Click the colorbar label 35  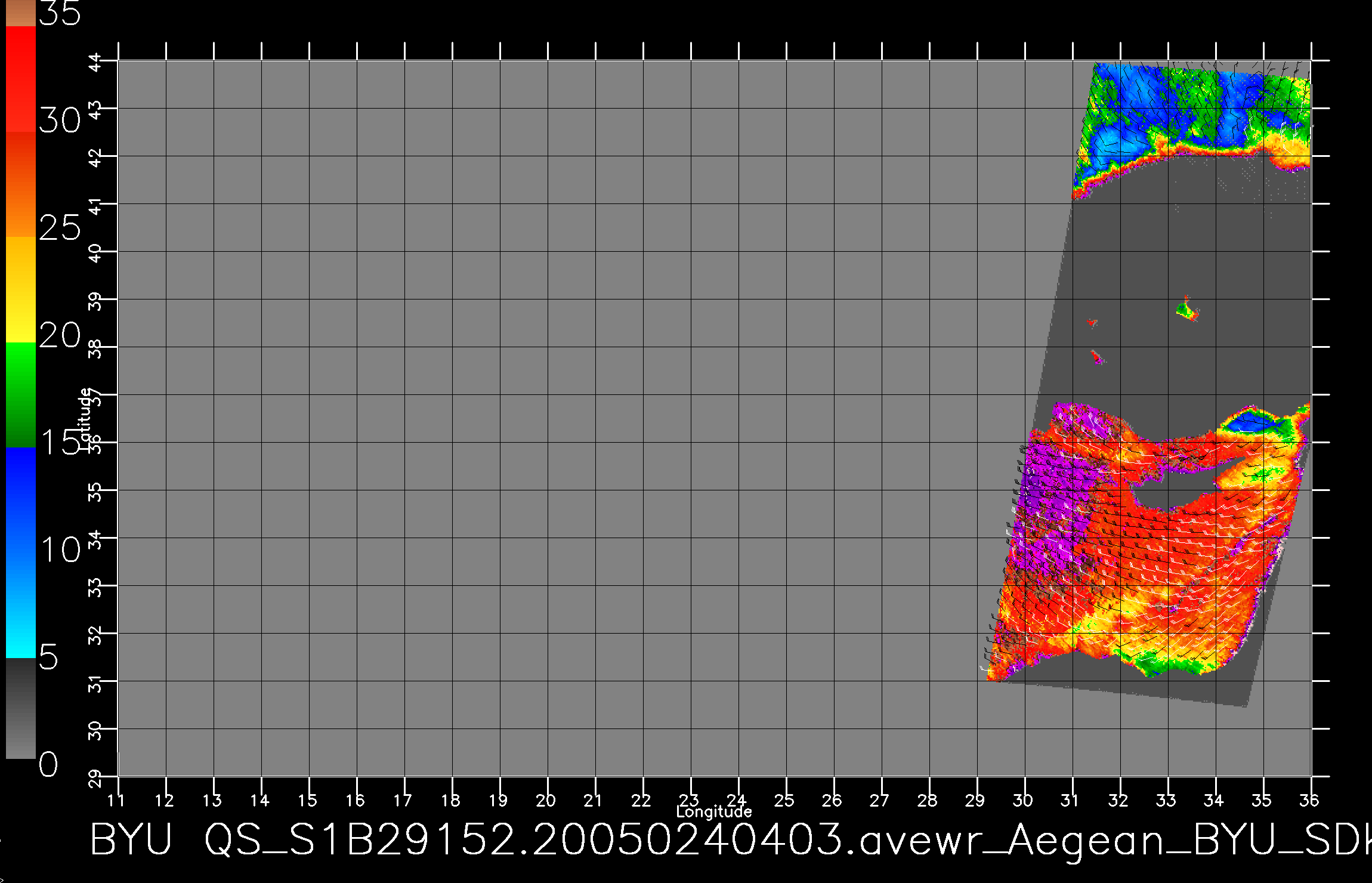tap(60, 13)
